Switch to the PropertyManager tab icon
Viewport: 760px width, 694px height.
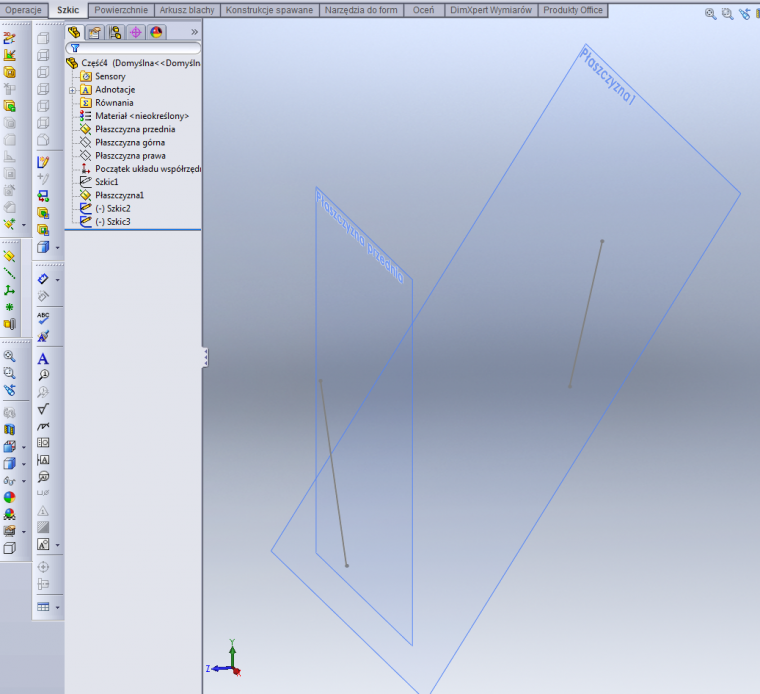pyautogui.click(x=95, y=32)
